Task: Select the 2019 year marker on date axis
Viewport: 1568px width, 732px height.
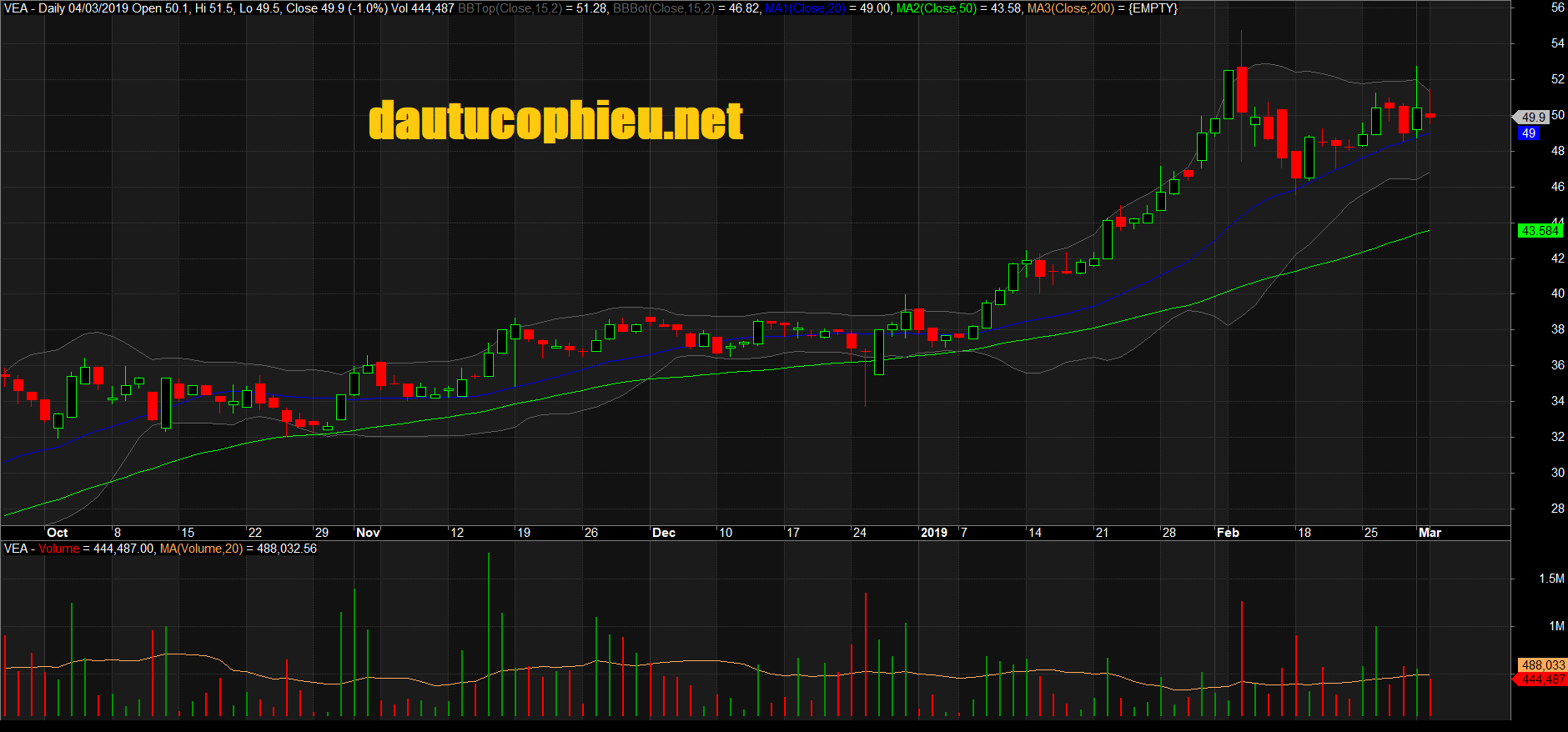Action: pyautogui.click(x=933, y=533)
